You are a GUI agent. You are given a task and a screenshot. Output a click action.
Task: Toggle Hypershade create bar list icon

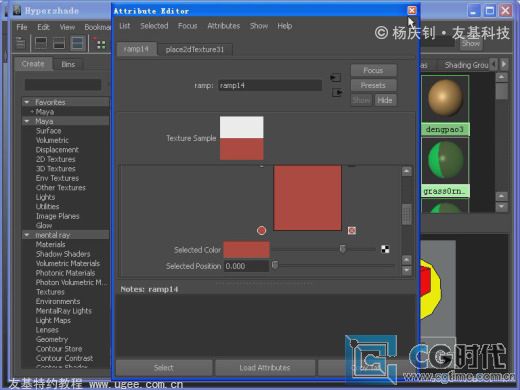click(x=20, y=43)
